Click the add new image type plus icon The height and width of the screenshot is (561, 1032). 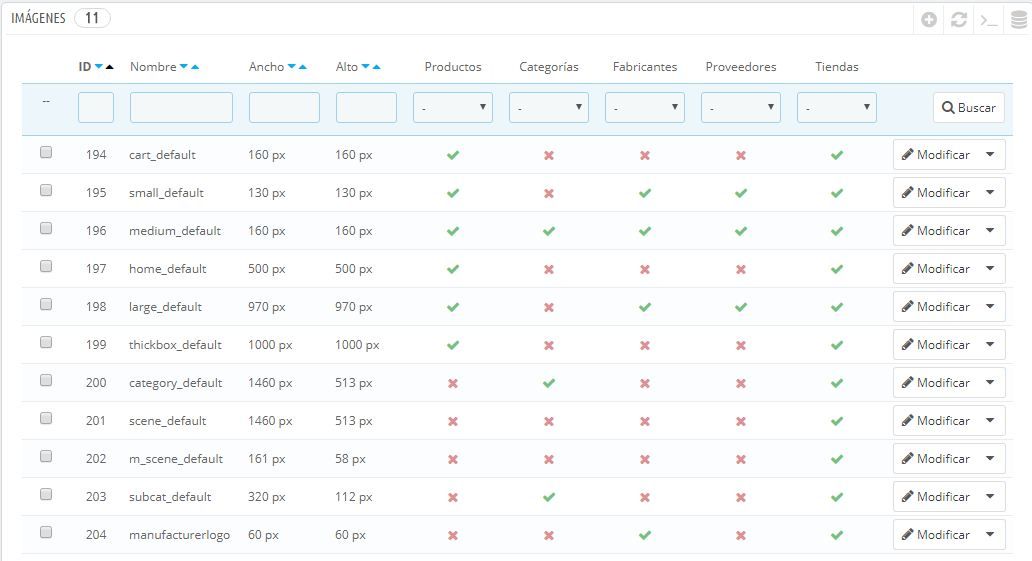click(929, 20)
